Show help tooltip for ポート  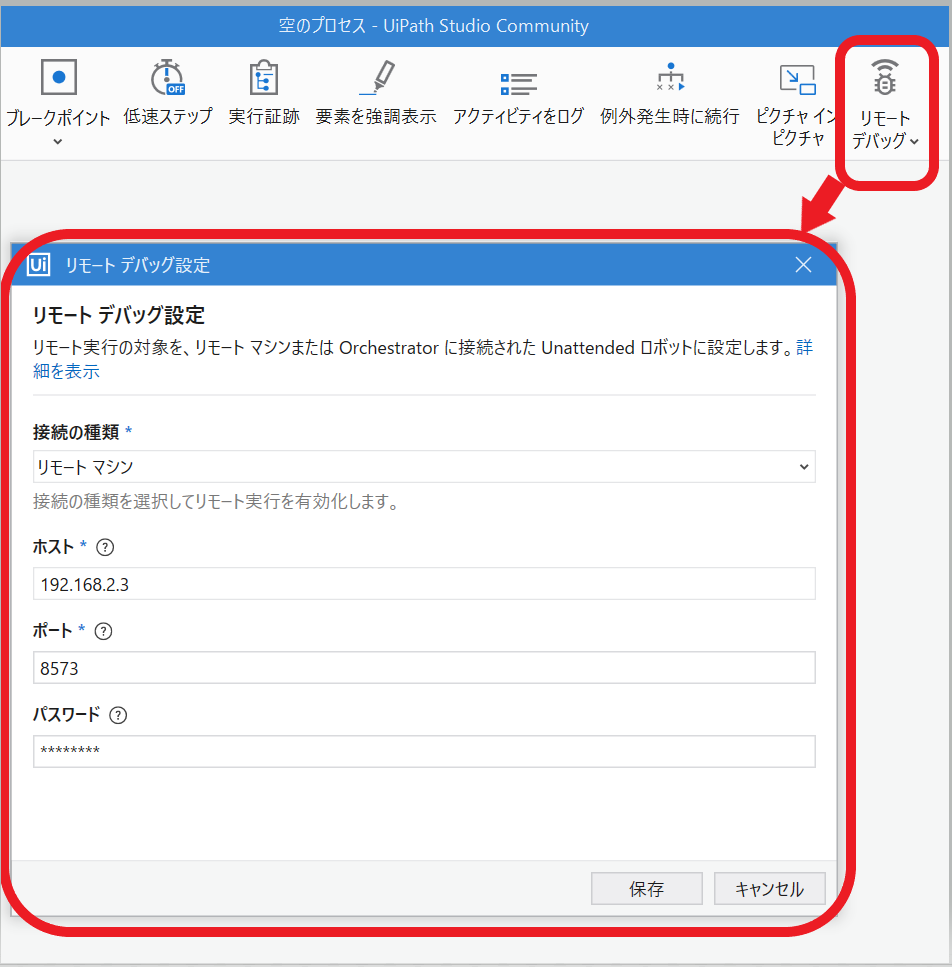pos(104,632)
